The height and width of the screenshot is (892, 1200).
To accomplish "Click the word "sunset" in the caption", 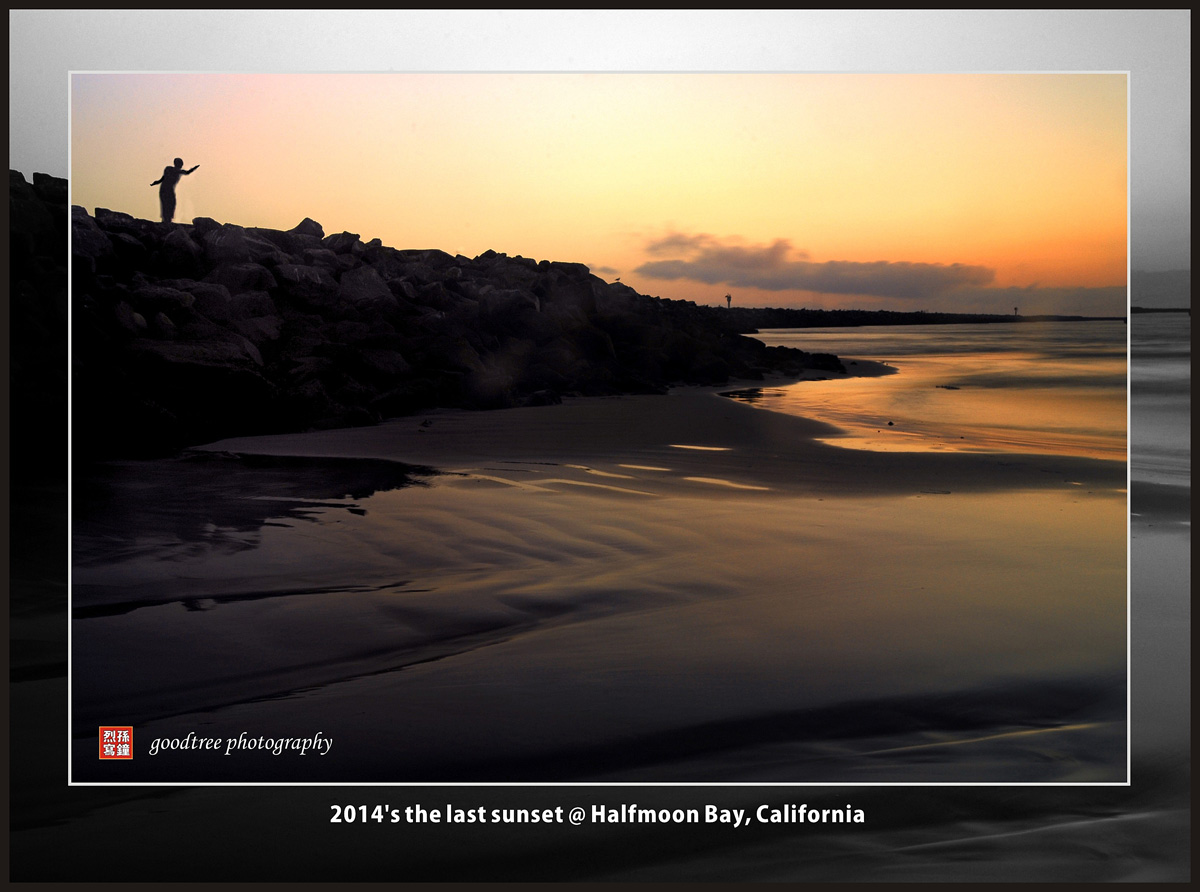I will click(531, 814).
